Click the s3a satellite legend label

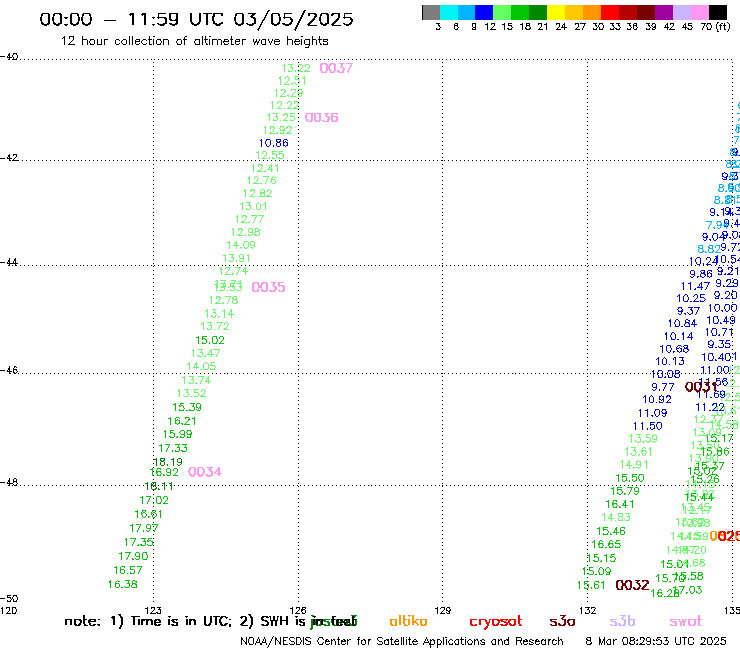click(x=562, y=621)
